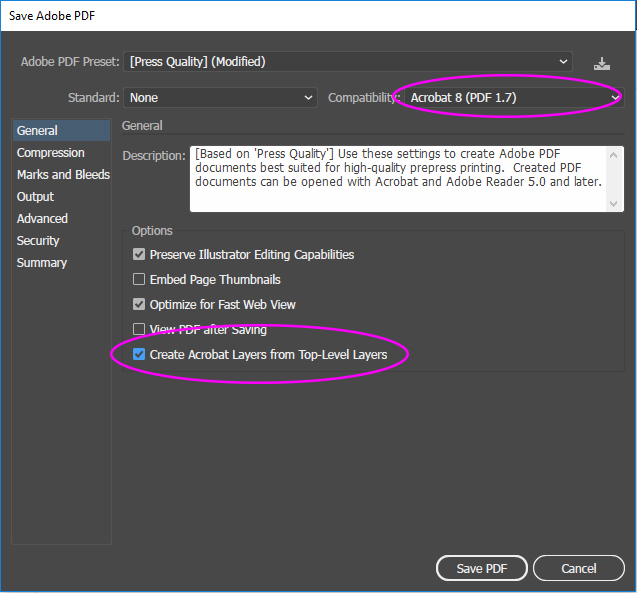Open the Standard dropdown set to None

point(220,97)
